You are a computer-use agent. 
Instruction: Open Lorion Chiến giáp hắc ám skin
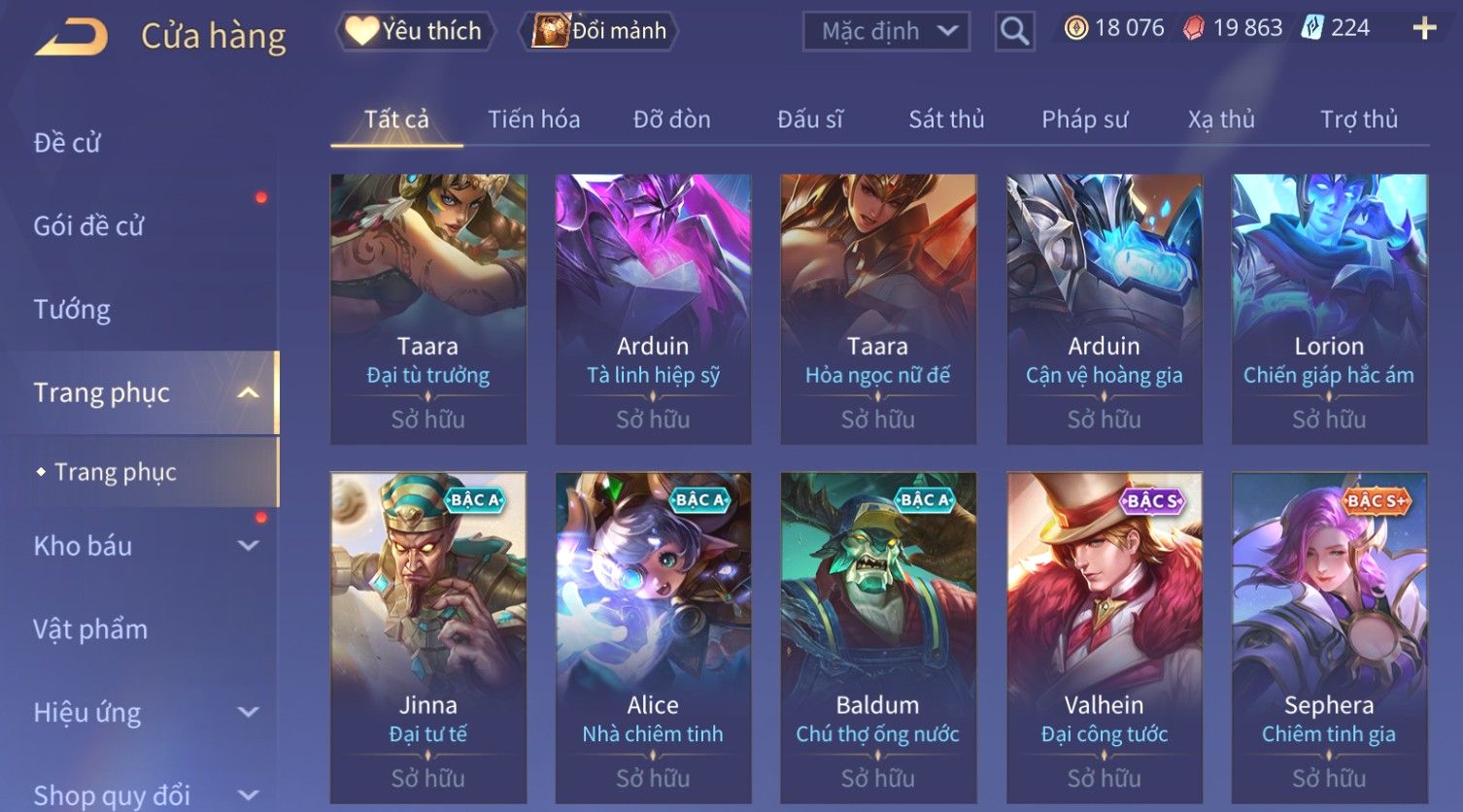(1329, 309)
